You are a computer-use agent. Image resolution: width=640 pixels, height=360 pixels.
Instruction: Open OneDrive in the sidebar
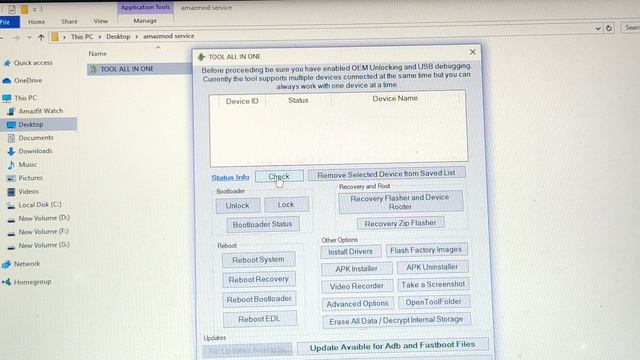(x=28, y=80)
